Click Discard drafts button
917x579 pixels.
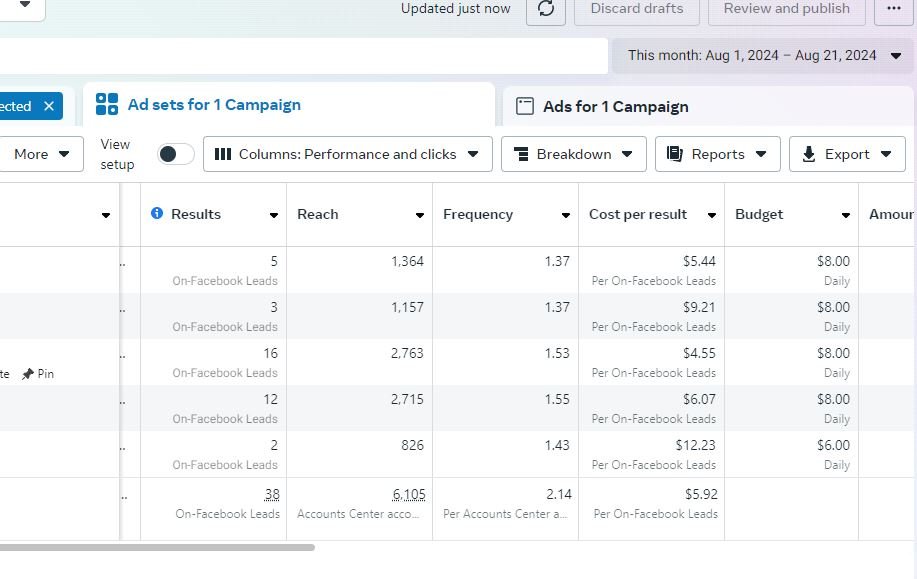pos(637,9)
